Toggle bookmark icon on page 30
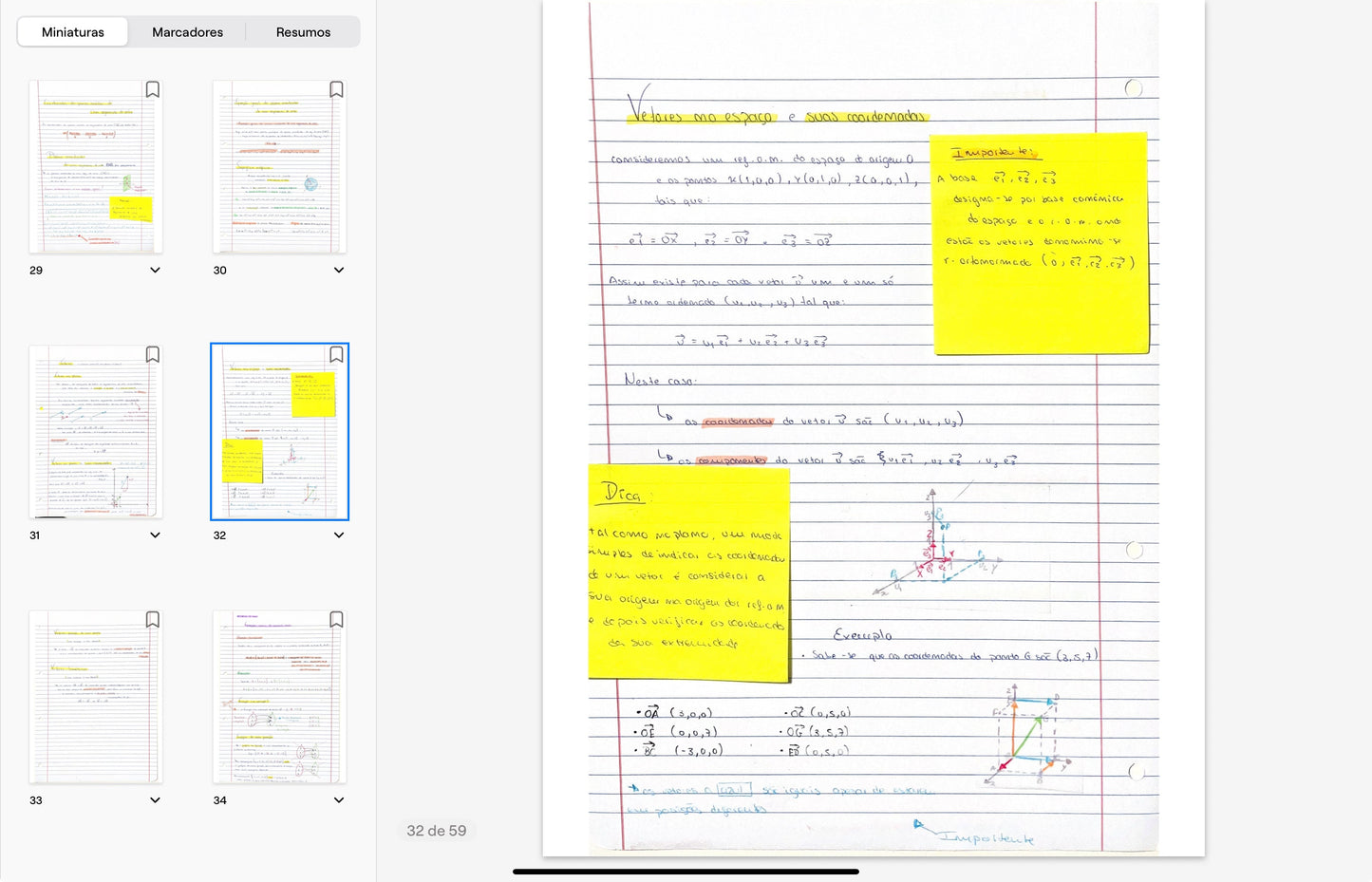1372x882 pixels. pos(336,89)
